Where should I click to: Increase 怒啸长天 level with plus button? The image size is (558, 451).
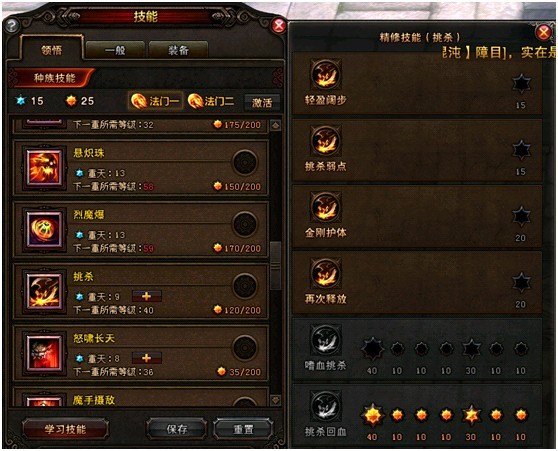click(146, 358)
